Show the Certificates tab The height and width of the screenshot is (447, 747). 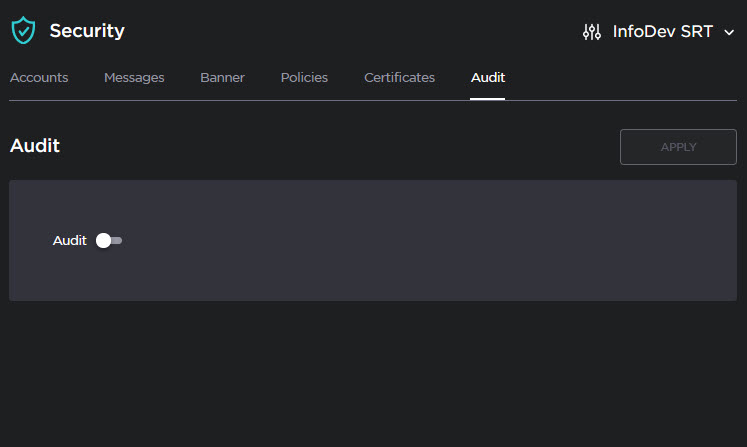[399, 77]
